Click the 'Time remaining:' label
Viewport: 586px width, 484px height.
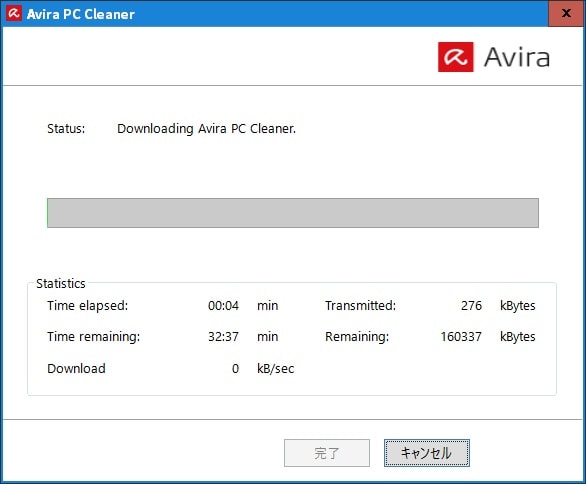point(93,337)
